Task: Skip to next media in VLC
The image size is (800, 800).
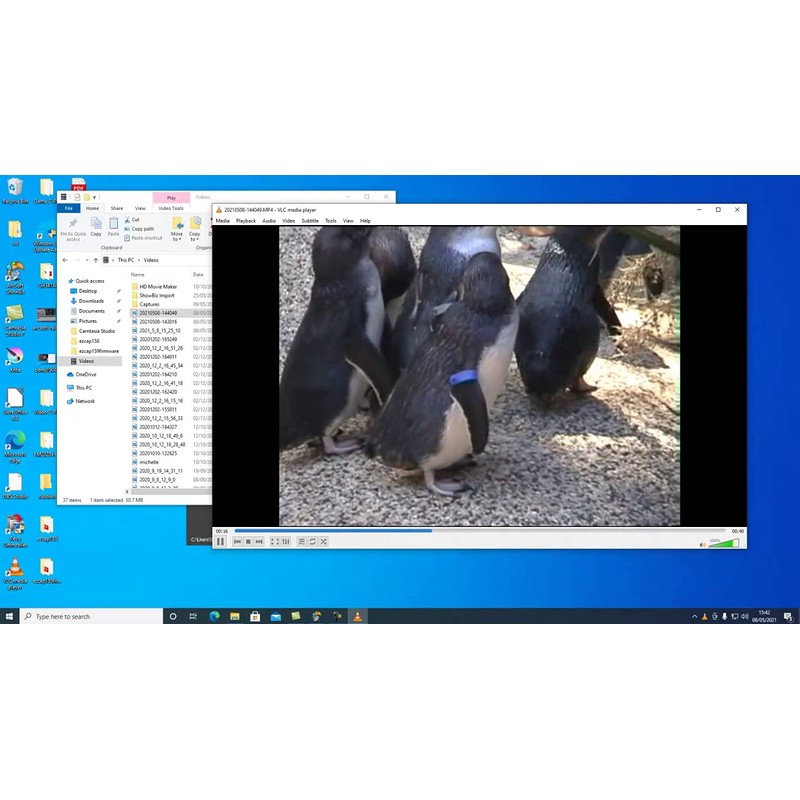Action: [259, 542]
